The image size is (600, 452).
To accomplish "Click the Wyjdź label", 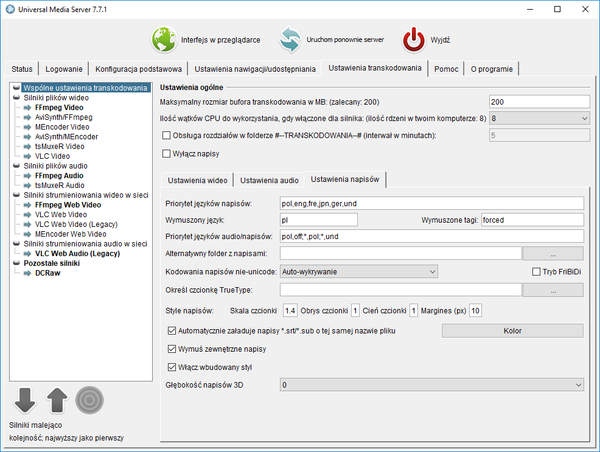I will point(440,40).
